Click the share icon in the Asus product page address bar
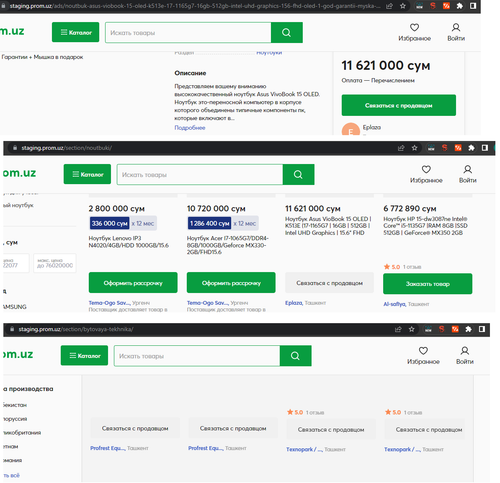This screenshot has height=483, width=500. (x=389, y=6)
